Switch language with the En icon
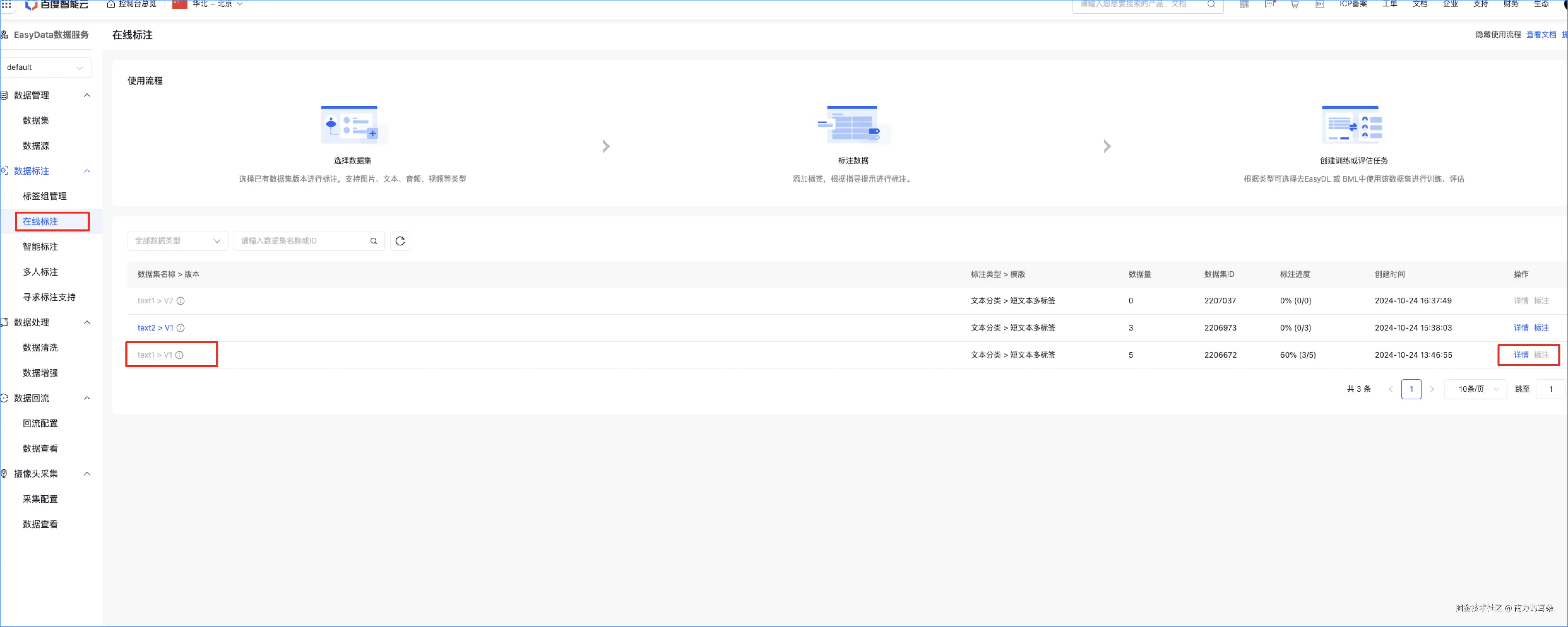This screenshot has width=1568, height=627. pos(1319,4)
